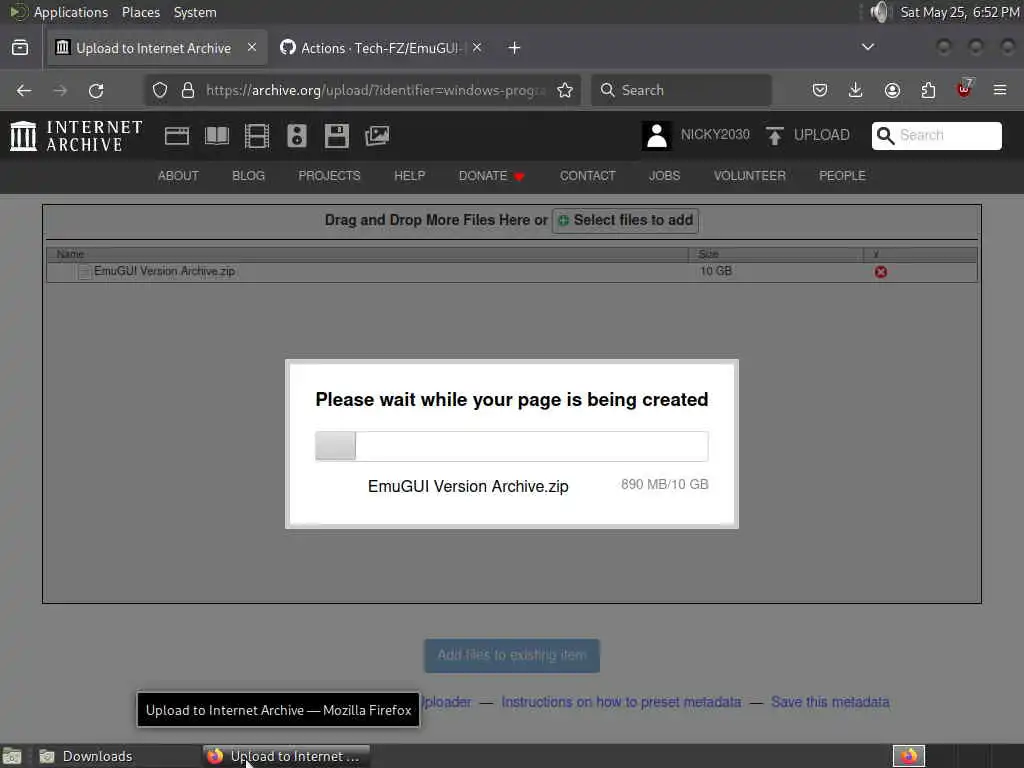Open the ABOUT nav link

click(x=178, y=176)
